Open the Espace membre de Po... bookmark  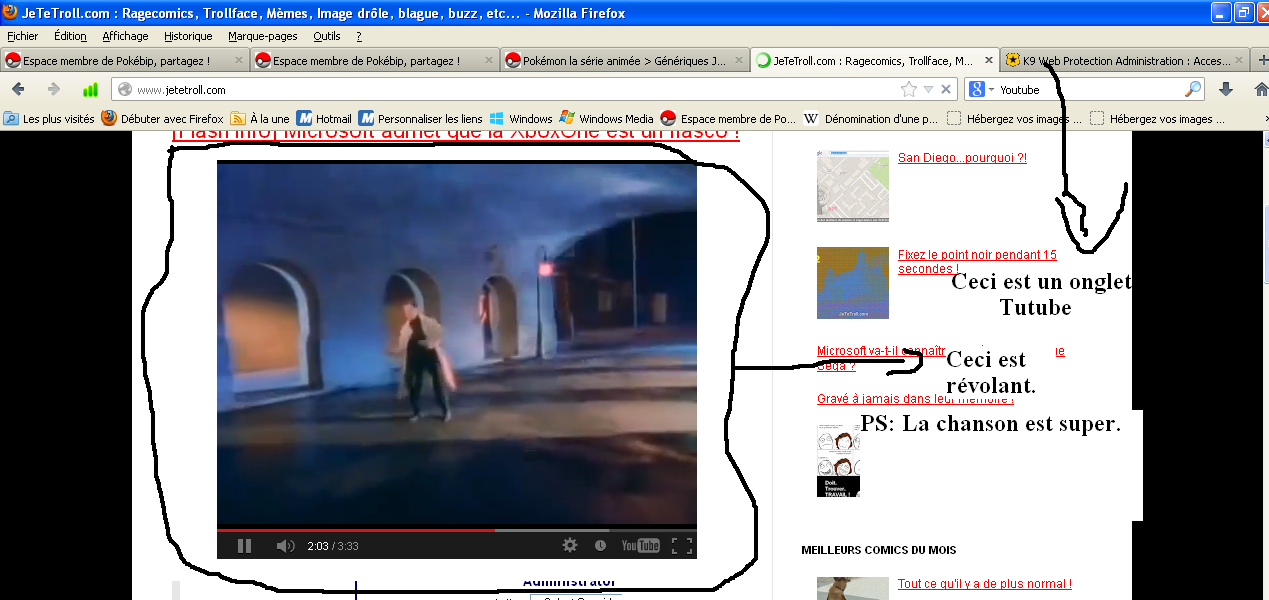tap(728, 119)
